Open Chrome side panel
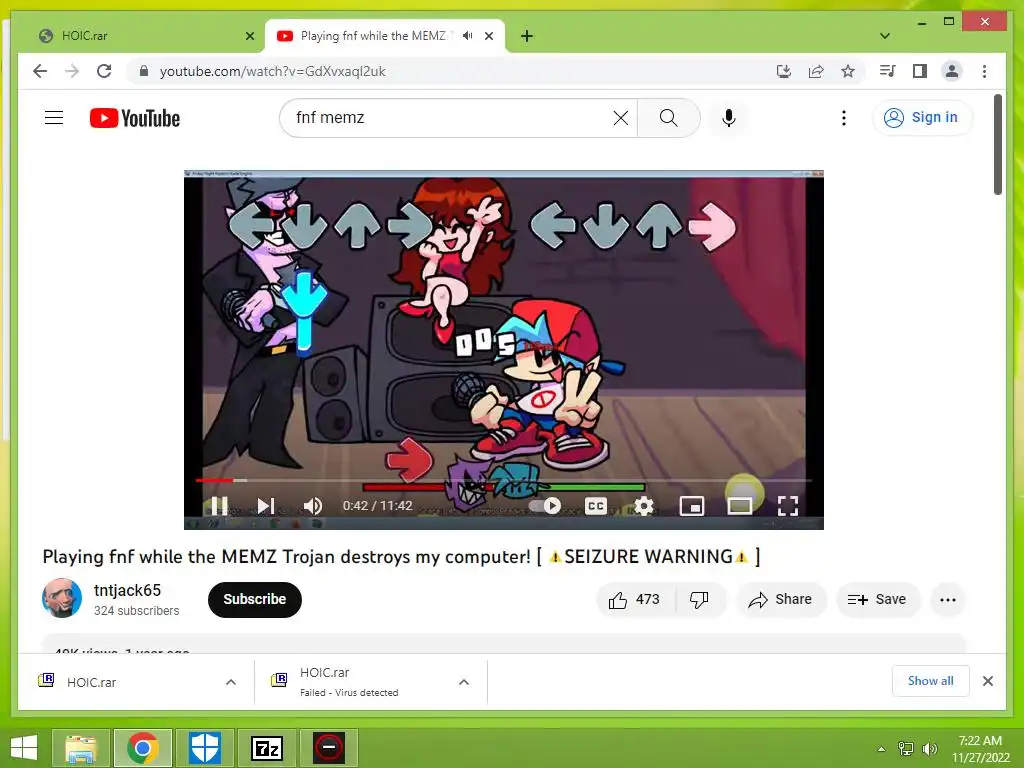Screen dimensions: 1024x768 tap(920, 71)
